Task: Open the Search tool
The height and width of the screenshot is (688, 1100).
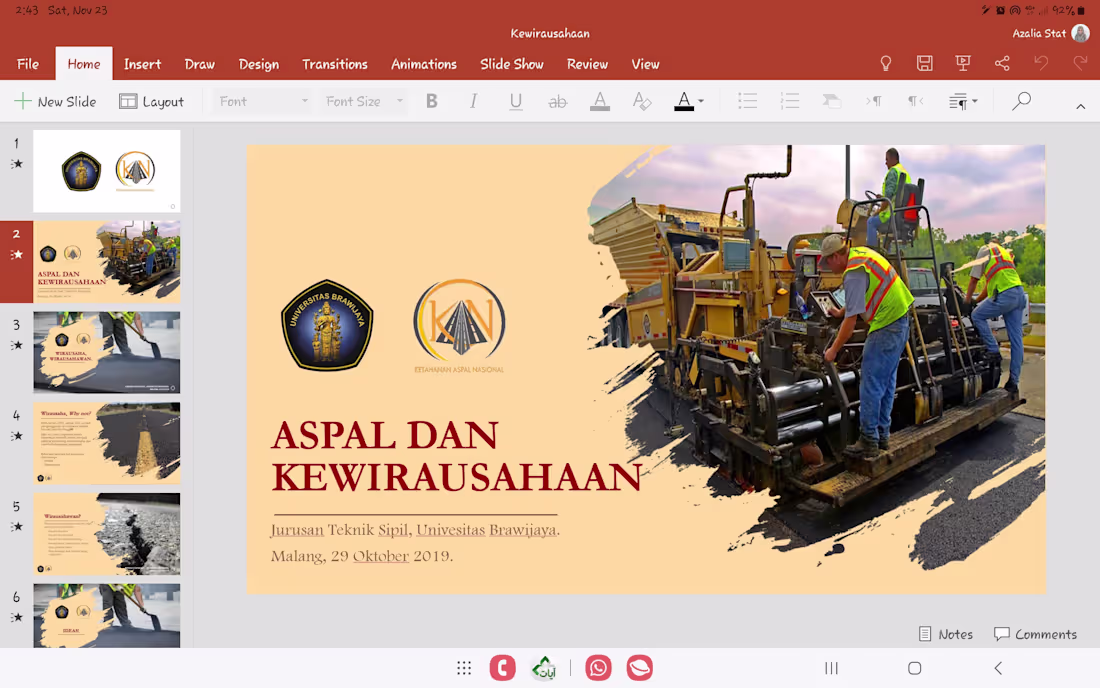Action: pos(1021,100)
